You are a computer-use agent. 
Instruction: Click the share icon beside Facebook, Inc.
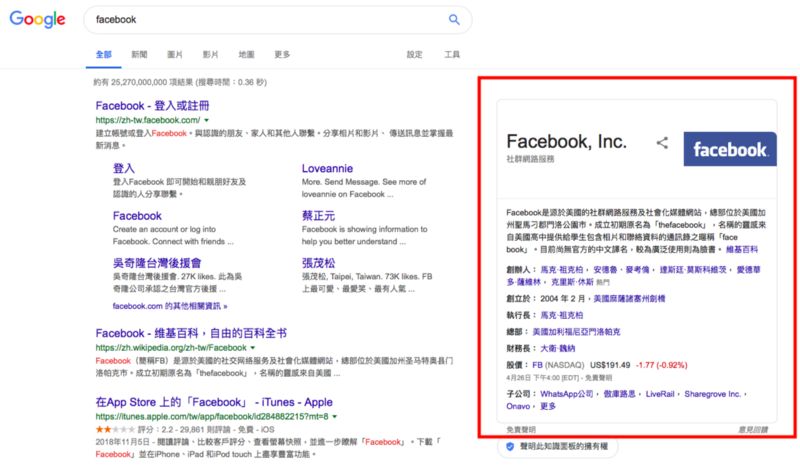tap(662, 143)
